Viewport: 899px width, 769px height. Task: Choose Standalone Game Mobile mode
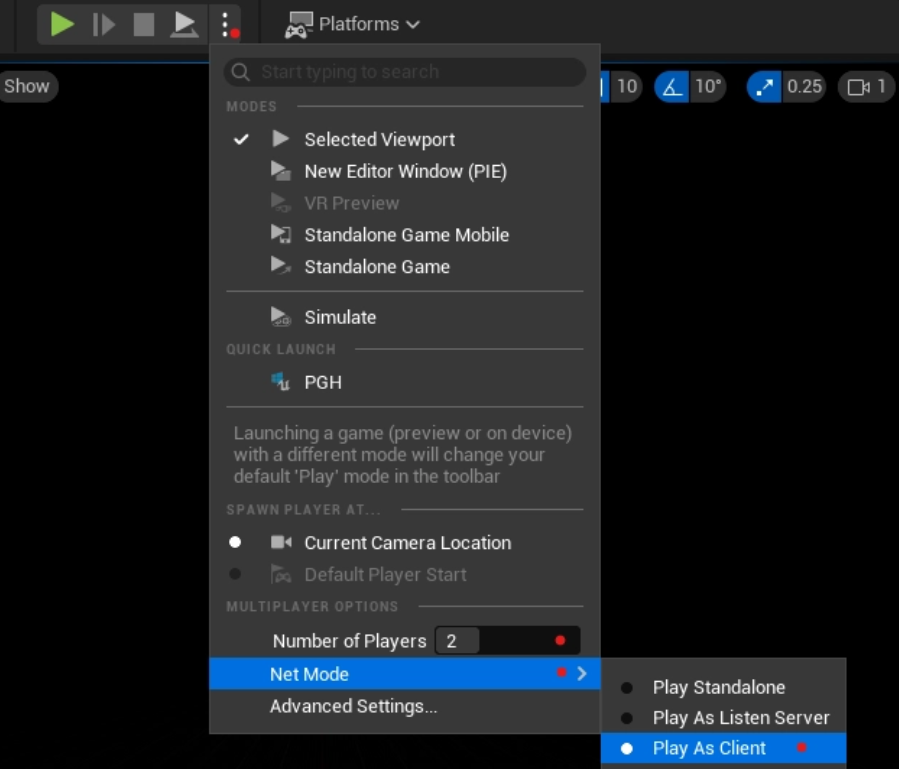click(x=405, y=235)
